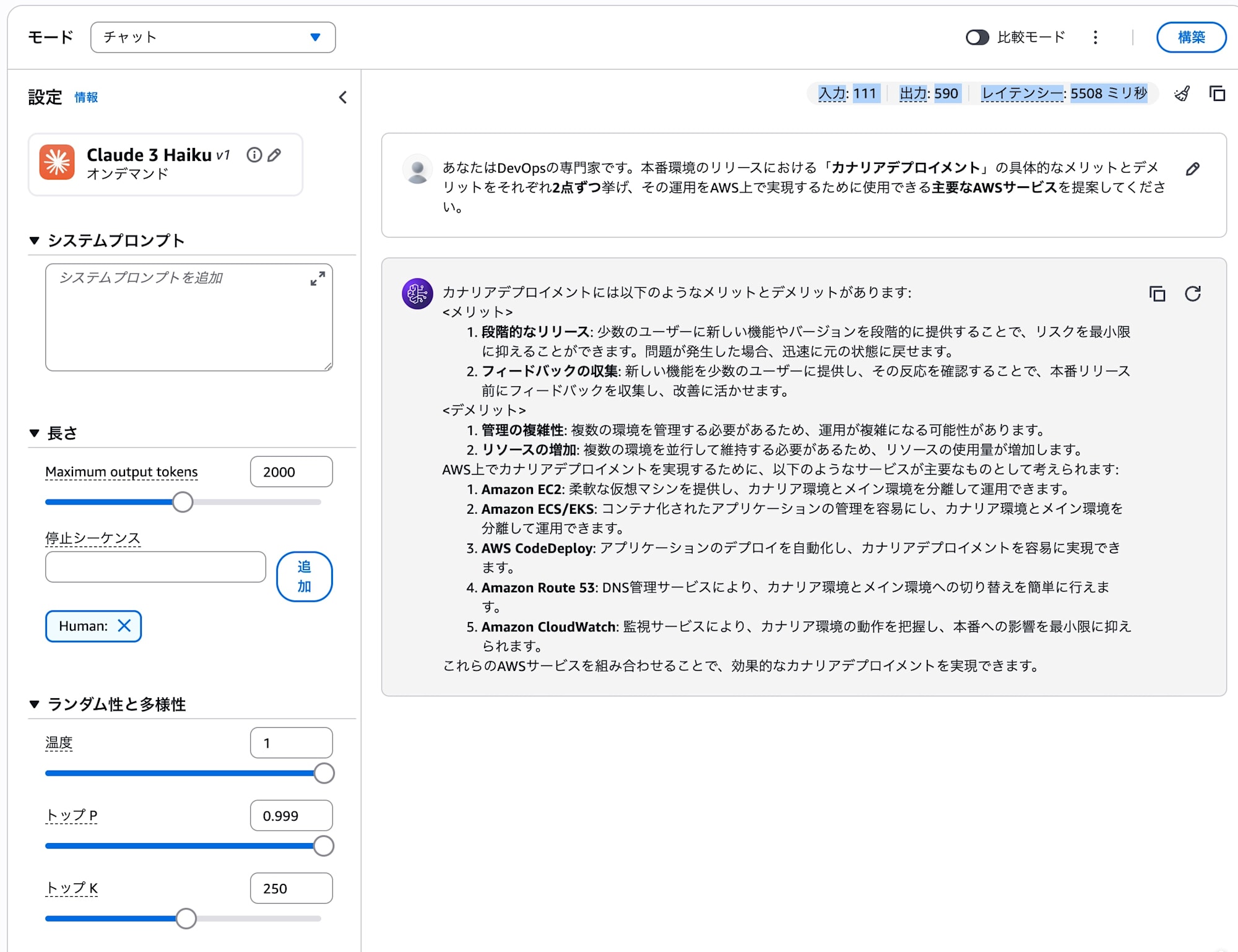1238x952 pixels.
Task: Edit the user prompt with pencil icon
Action: click(1193, 169)
